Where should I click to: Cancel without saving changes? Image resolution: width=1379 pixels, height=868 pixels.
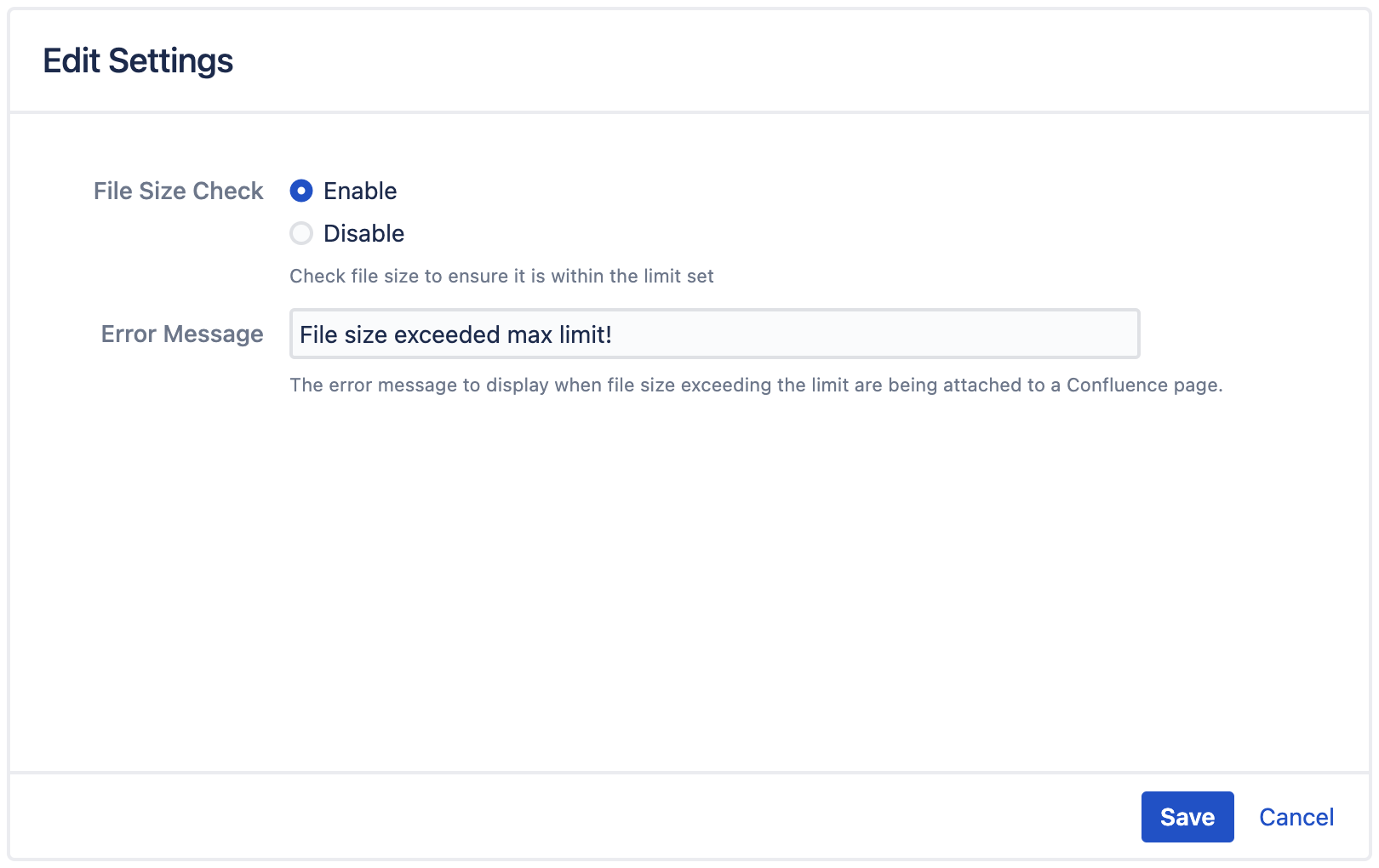pyautogui.click(x=1296, y=816)
